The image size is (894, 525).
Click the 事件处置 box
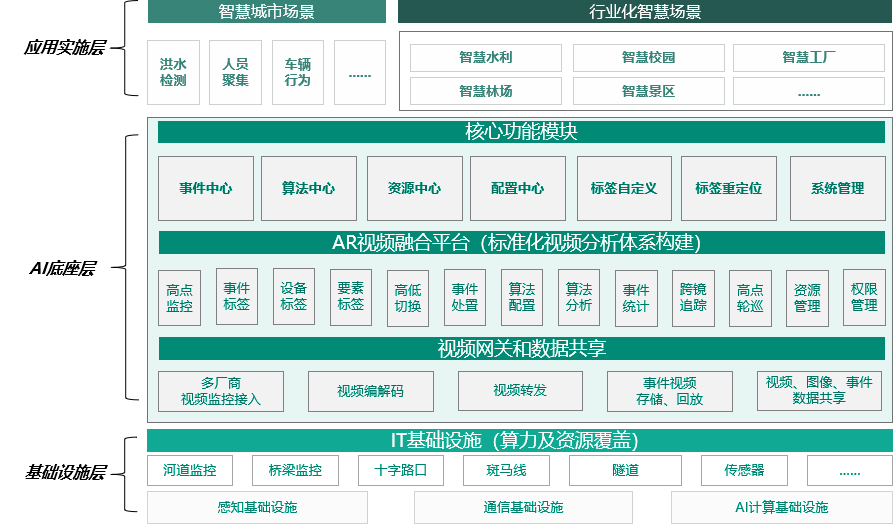pyautogui.click(x=465, y=298)
